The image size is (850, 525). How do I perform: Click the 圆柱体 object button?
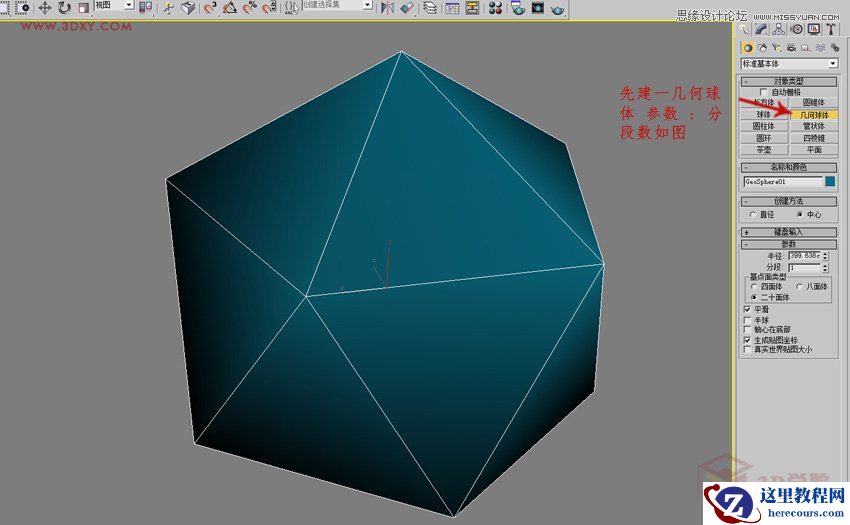coord(764,126)
